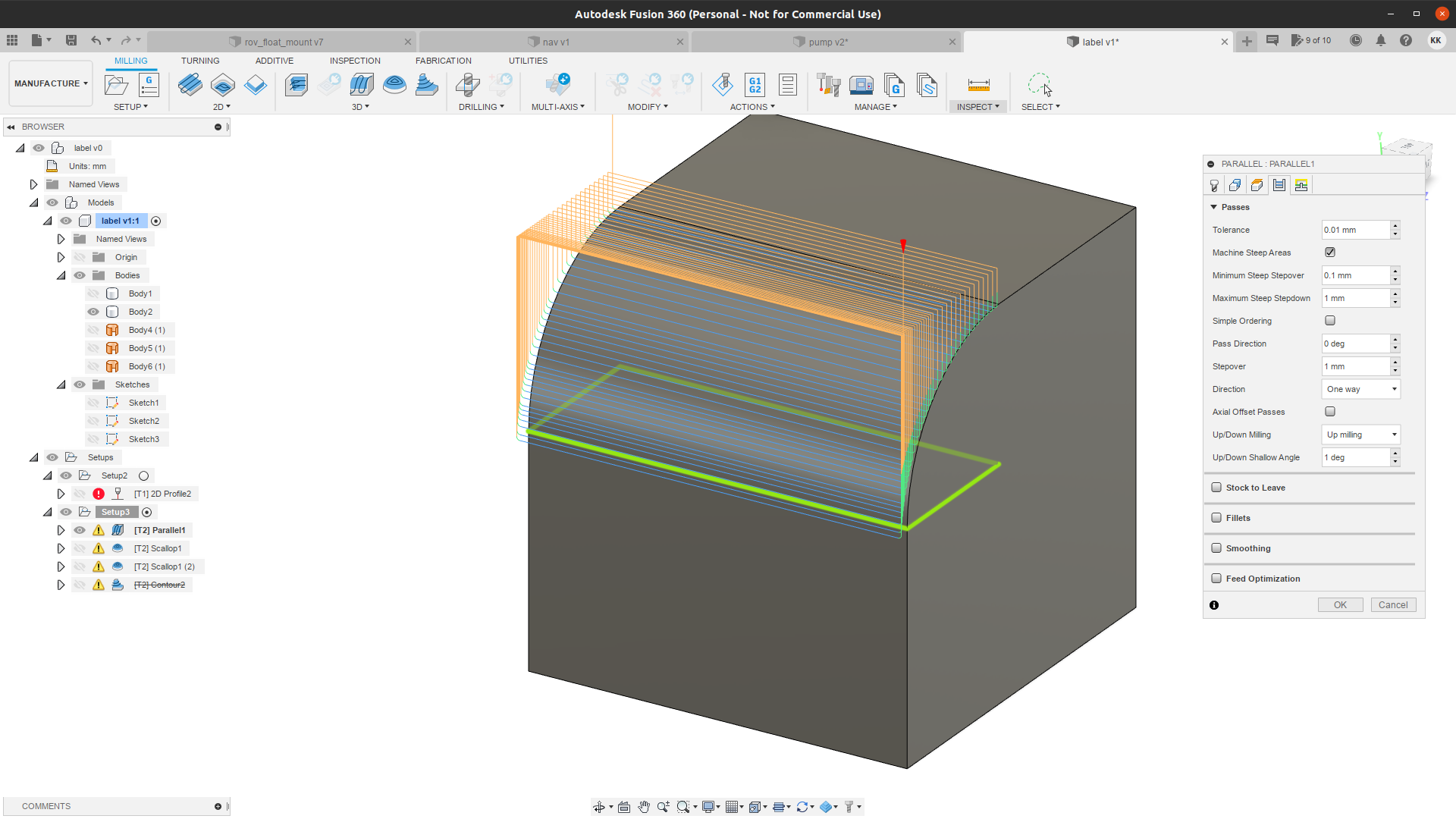
Task: Enable the Smoothing checkbox
Action: 1216,548
